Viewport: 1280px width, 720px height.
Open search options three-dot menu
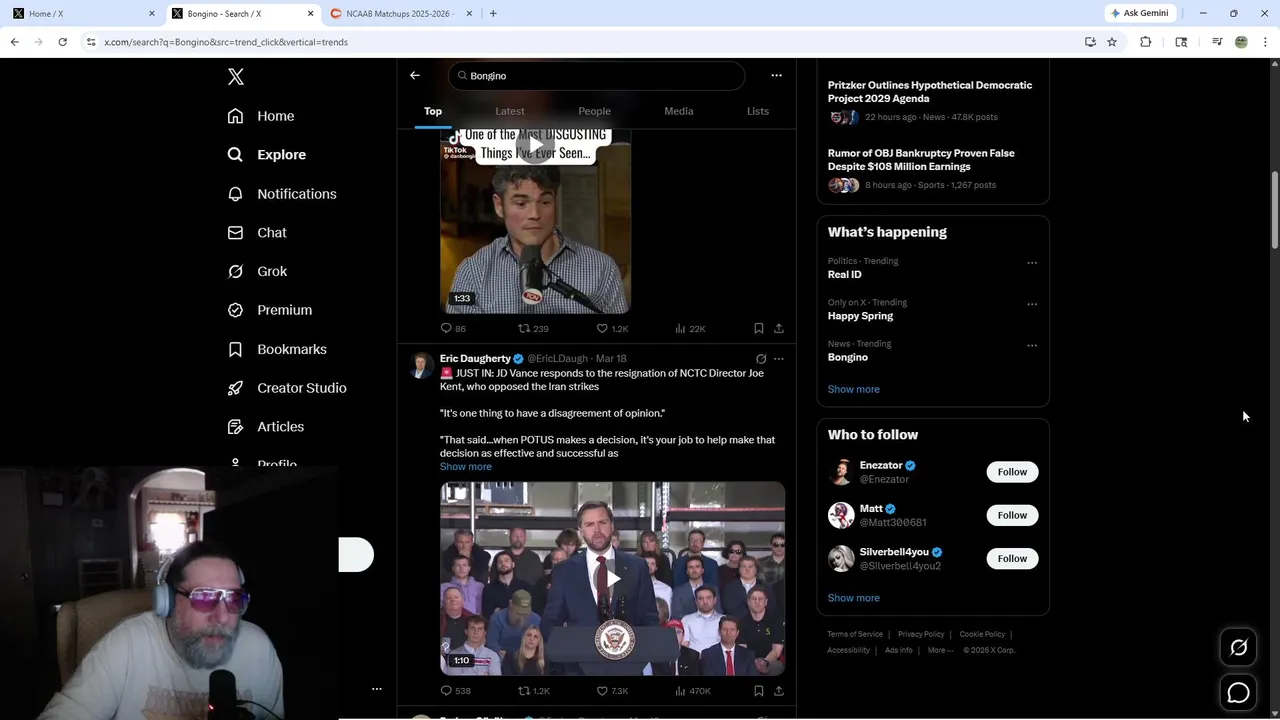pos(776,75)
